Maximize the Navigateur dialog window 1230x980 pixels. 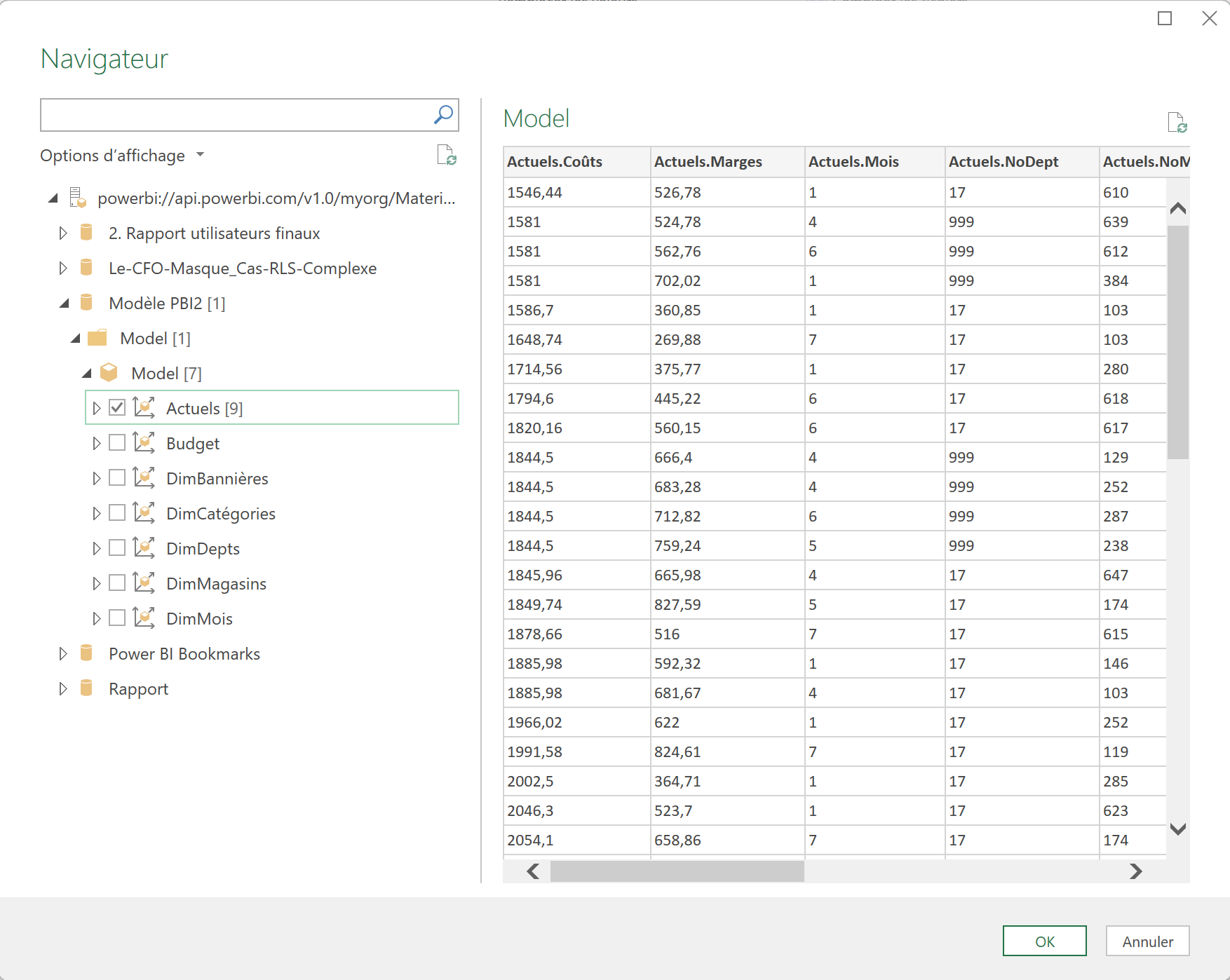click(x=1165, y=18)
